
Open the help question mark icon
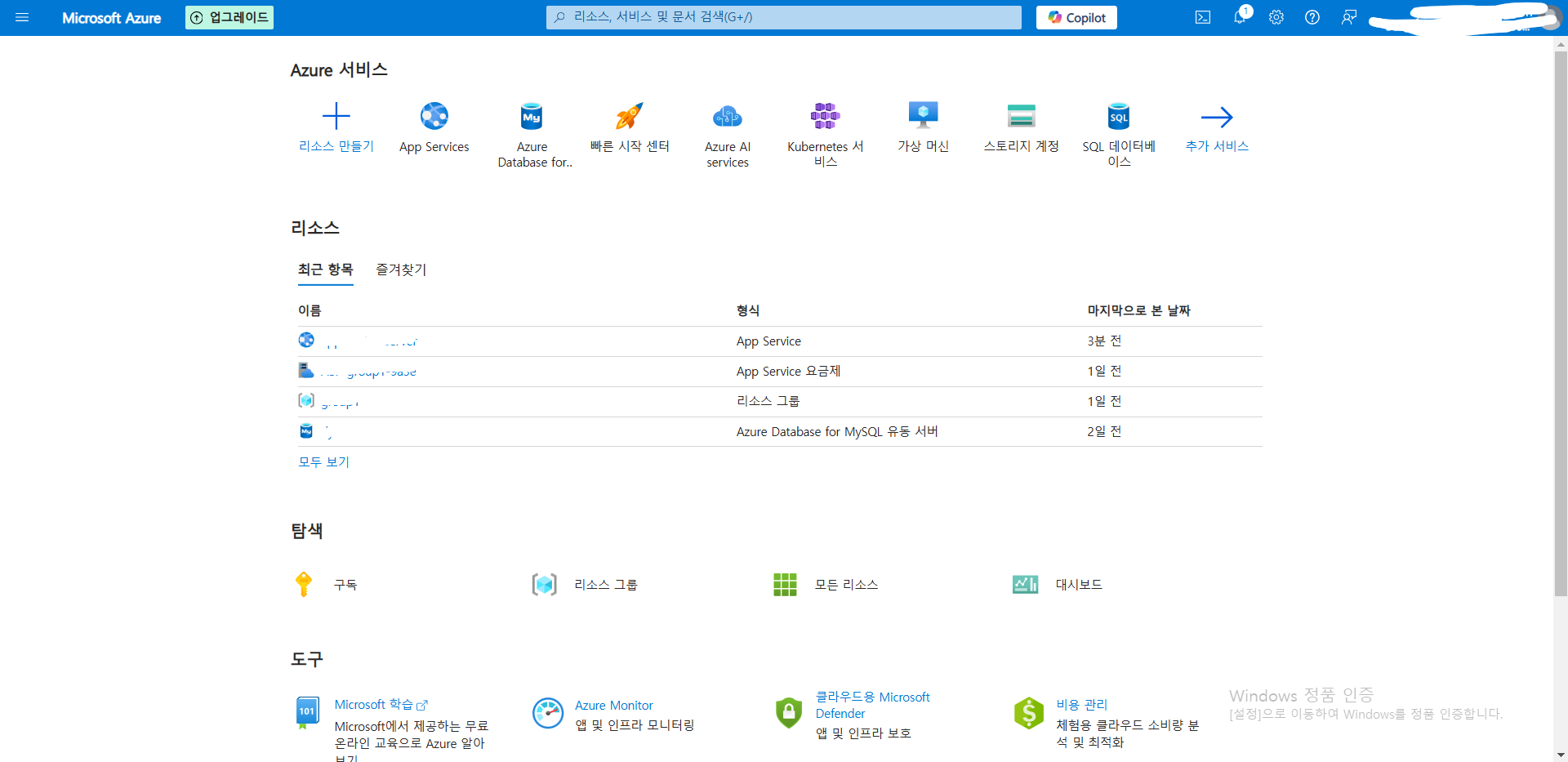(x=1312, y=17)
